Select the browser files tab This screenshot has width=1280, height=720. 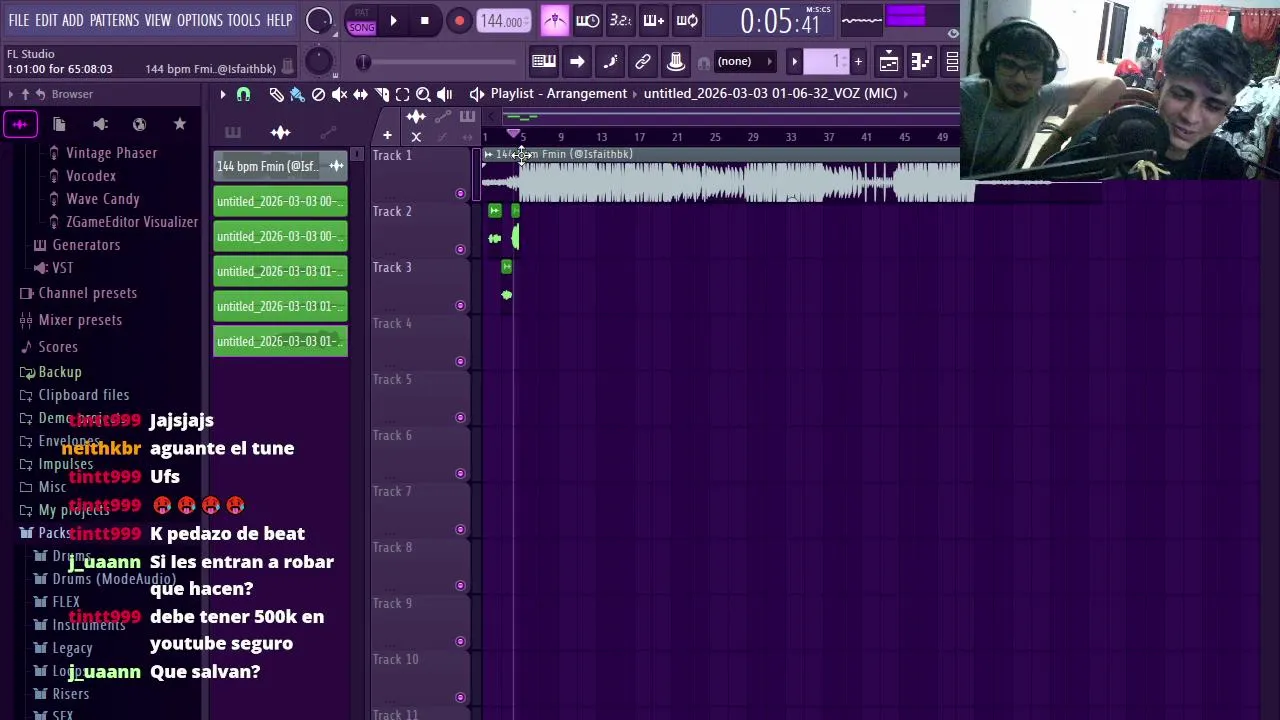59,124
